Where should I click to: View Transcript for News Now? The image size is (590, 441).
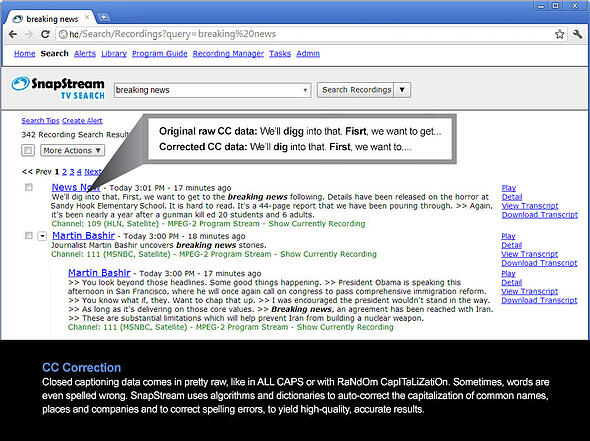[530, 206]
